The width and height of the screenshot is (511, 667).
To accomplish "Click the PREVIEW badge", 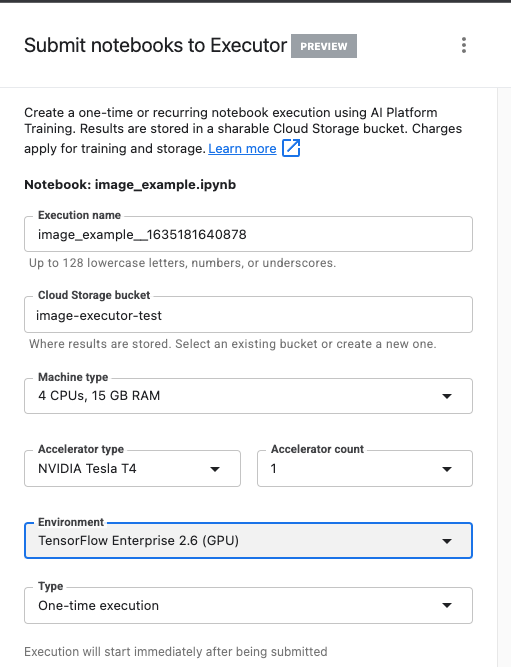I will 324,46.
